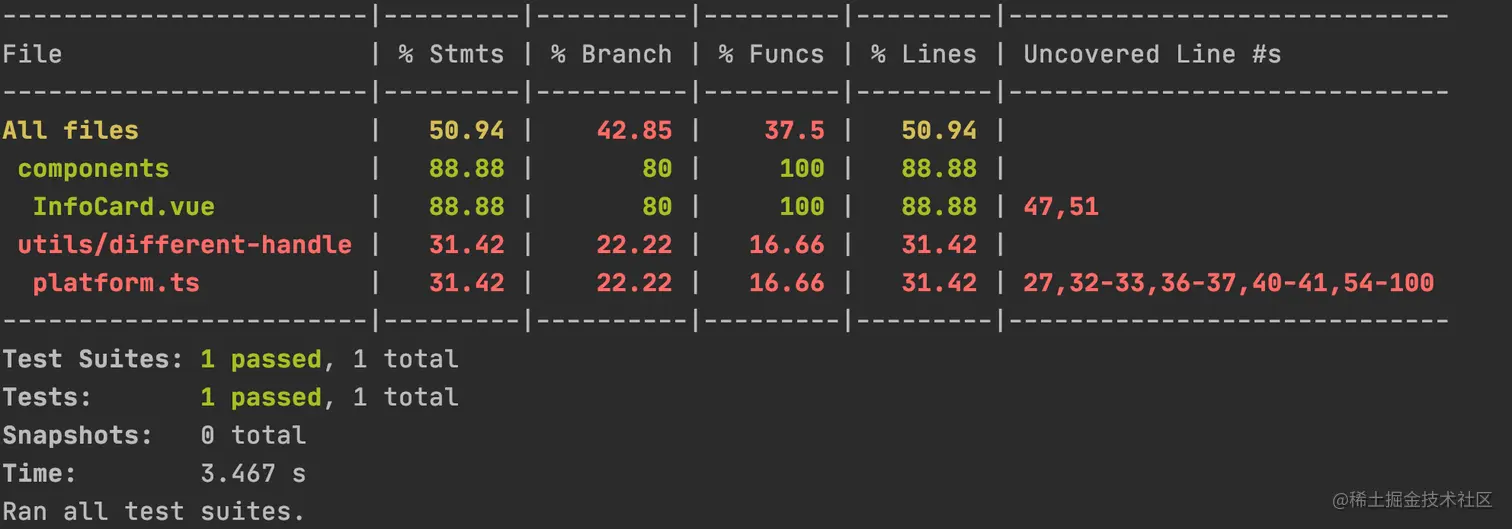Select components % Stmts value 88.88
Image resolution: width=1512 pixels, height=529 pixels.
[x=467, y=168]
